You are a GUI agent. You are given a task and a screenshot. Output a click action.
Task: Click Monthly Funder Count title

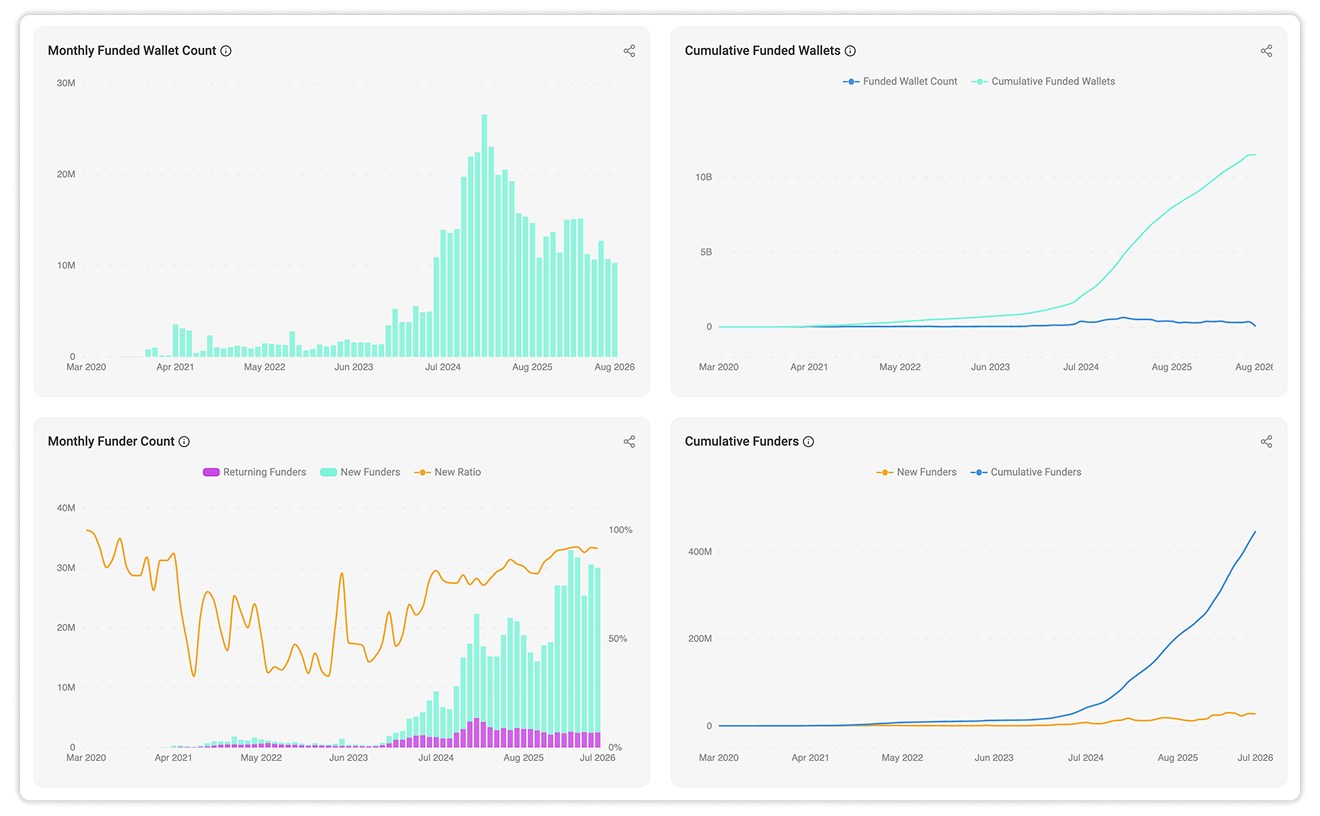pyautogui.click(x=111, y=441)
